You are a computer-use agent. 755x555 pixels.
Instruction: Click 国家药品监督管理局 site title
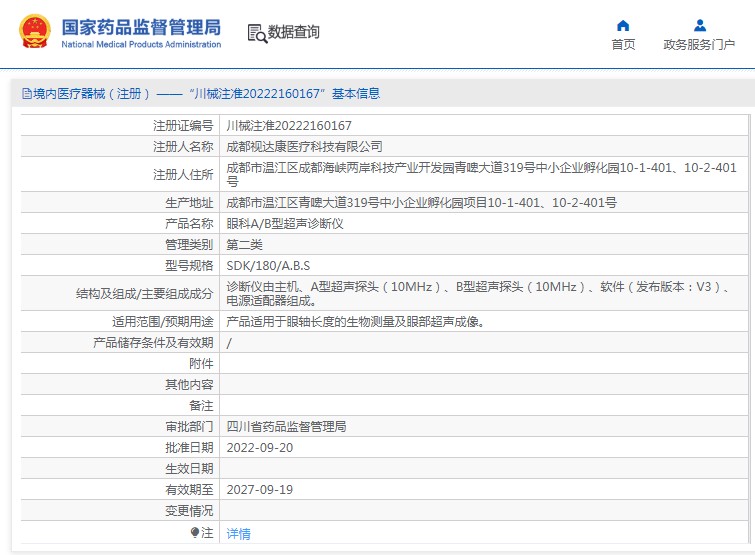point(141,27)
